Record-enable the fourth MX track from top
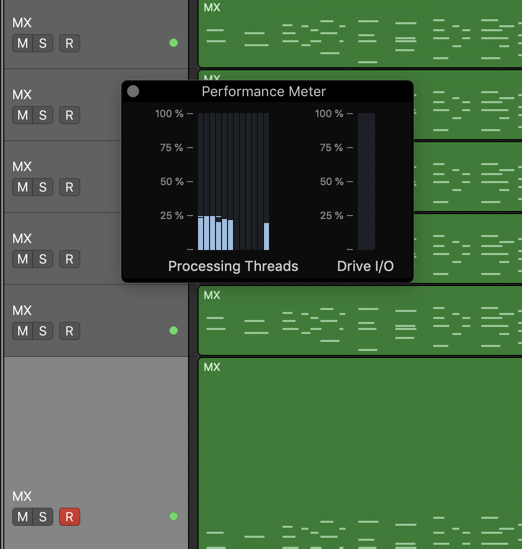Image resolution: width=522 pixels, height=549 pixels. [69, 259]
